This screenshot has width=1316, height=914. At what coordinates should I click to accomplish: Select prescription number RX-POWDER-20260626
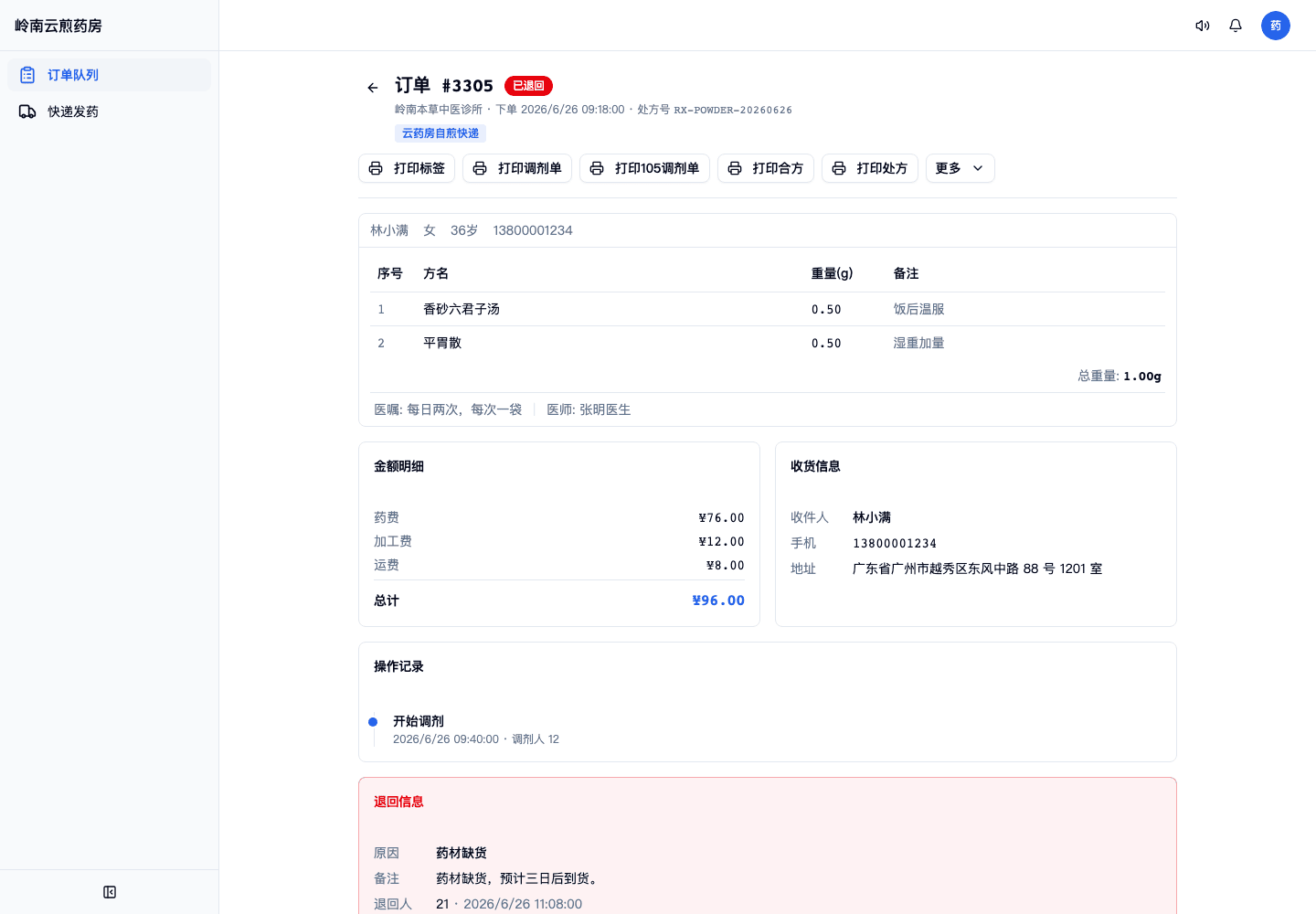733,110
